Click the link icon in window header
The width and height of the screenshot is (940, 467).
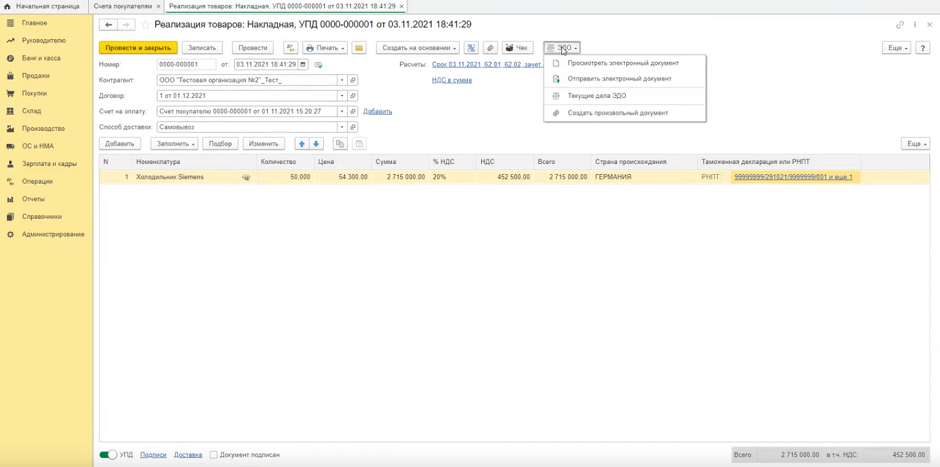tap(899, 25)
